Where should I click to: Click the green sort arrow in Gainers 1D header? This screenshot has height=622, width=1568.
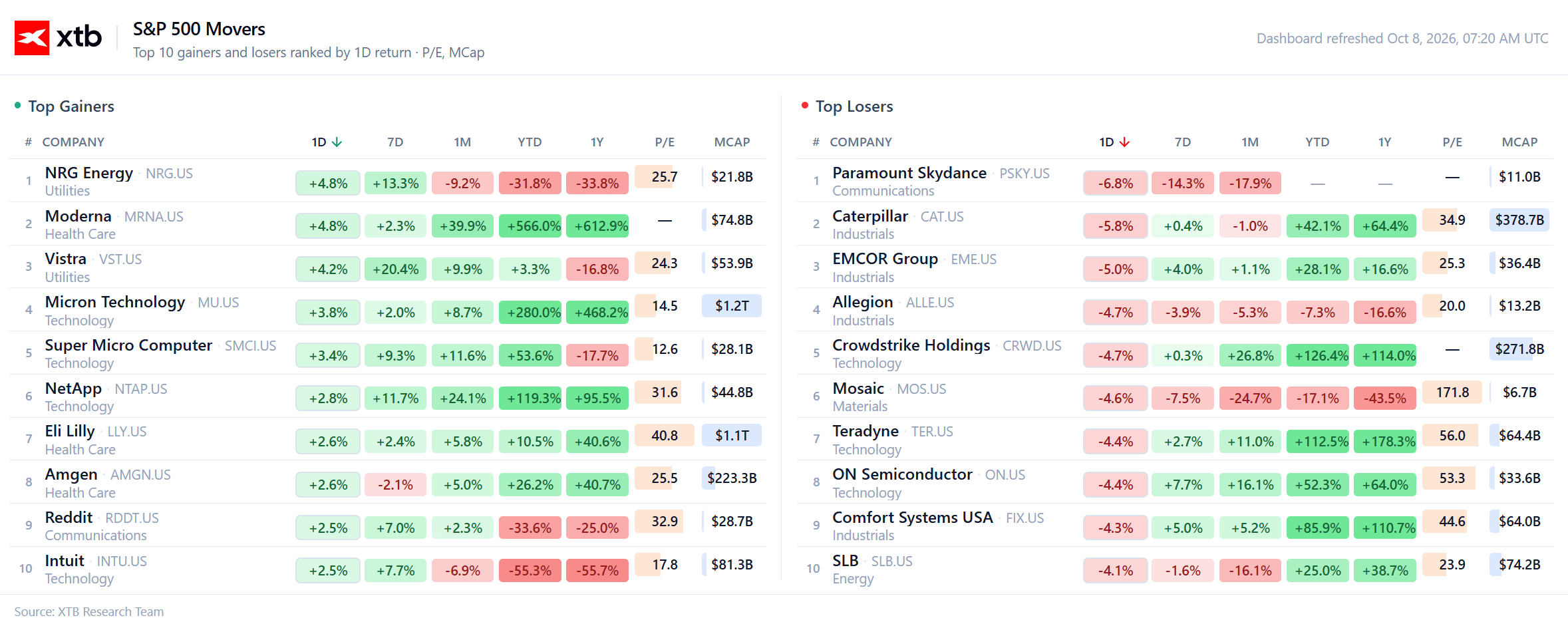click(337, 142)
